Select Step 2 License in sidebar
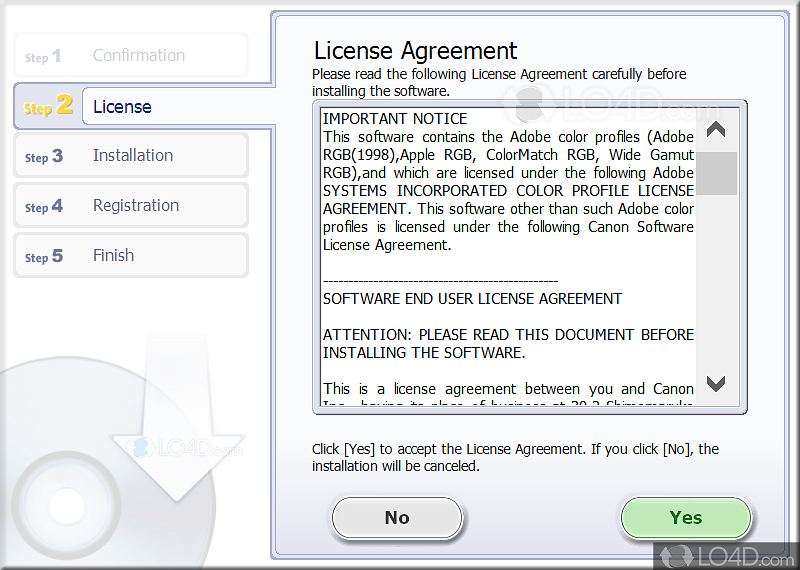The height and width of the screenshot is (570, 800). [143, 106]
